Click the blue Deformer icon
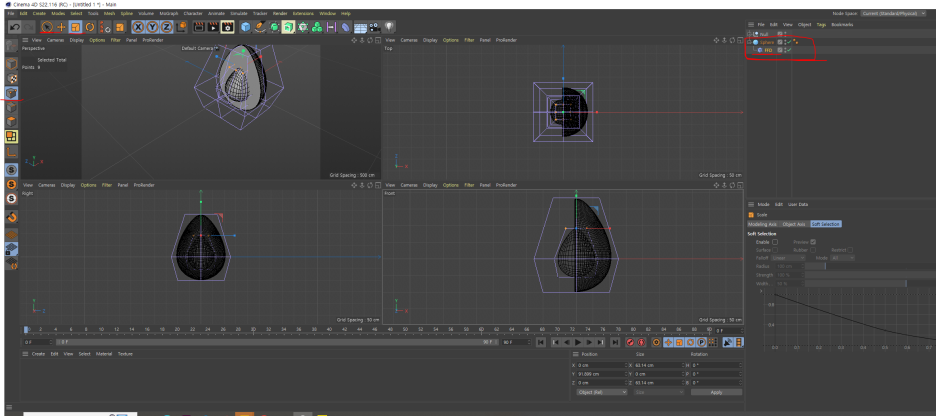The width and height of the screenshot is (936, 416). (x=346, y=27)
